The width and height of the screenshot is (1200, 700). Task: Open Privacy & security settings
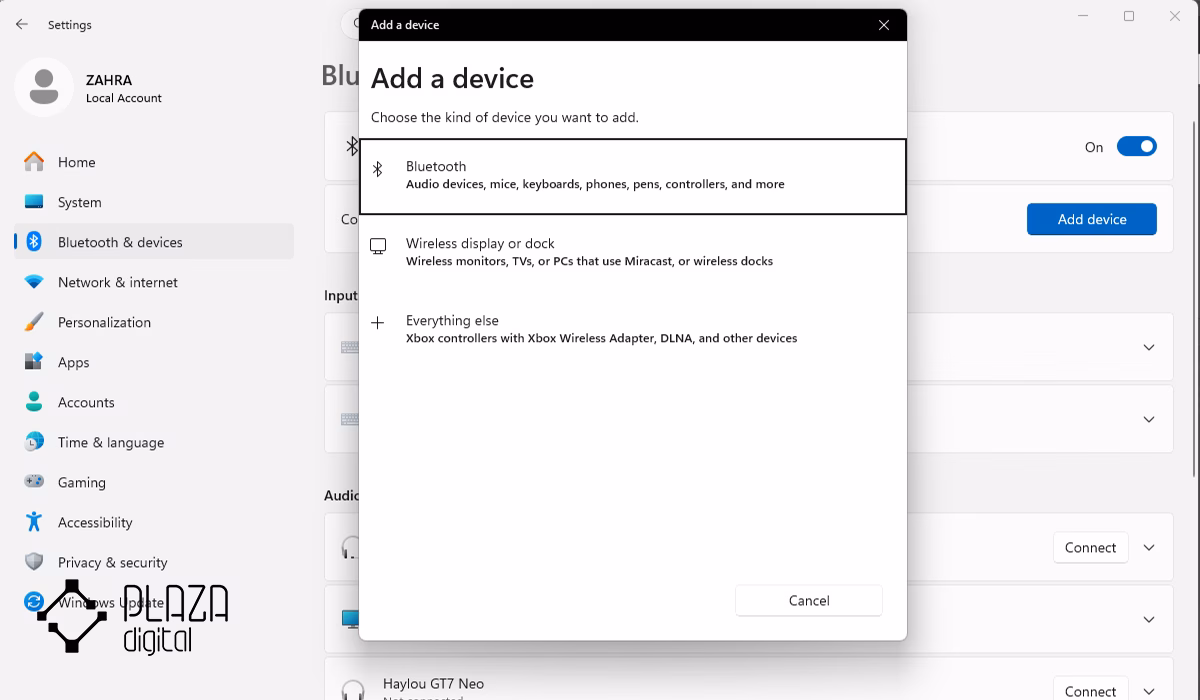tap(154, 562)
